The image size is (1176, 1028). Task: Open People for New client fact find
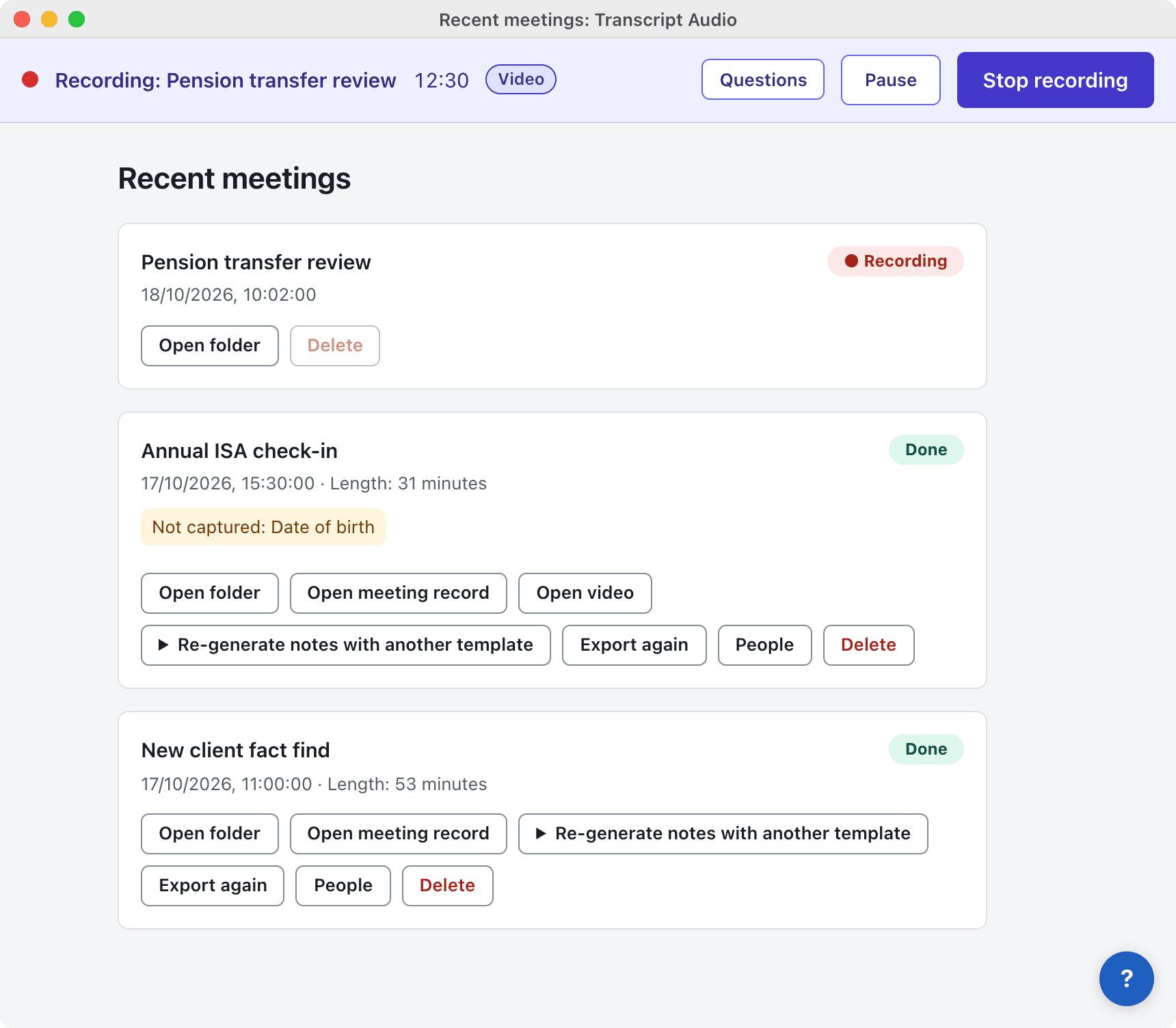click(343, 886)
